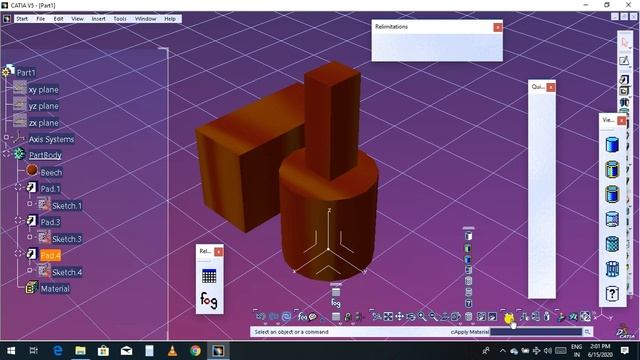640x360 pixels.
Task: Click Formula f(x) icon in Rel... toolbar
Action: pos(209,300)
